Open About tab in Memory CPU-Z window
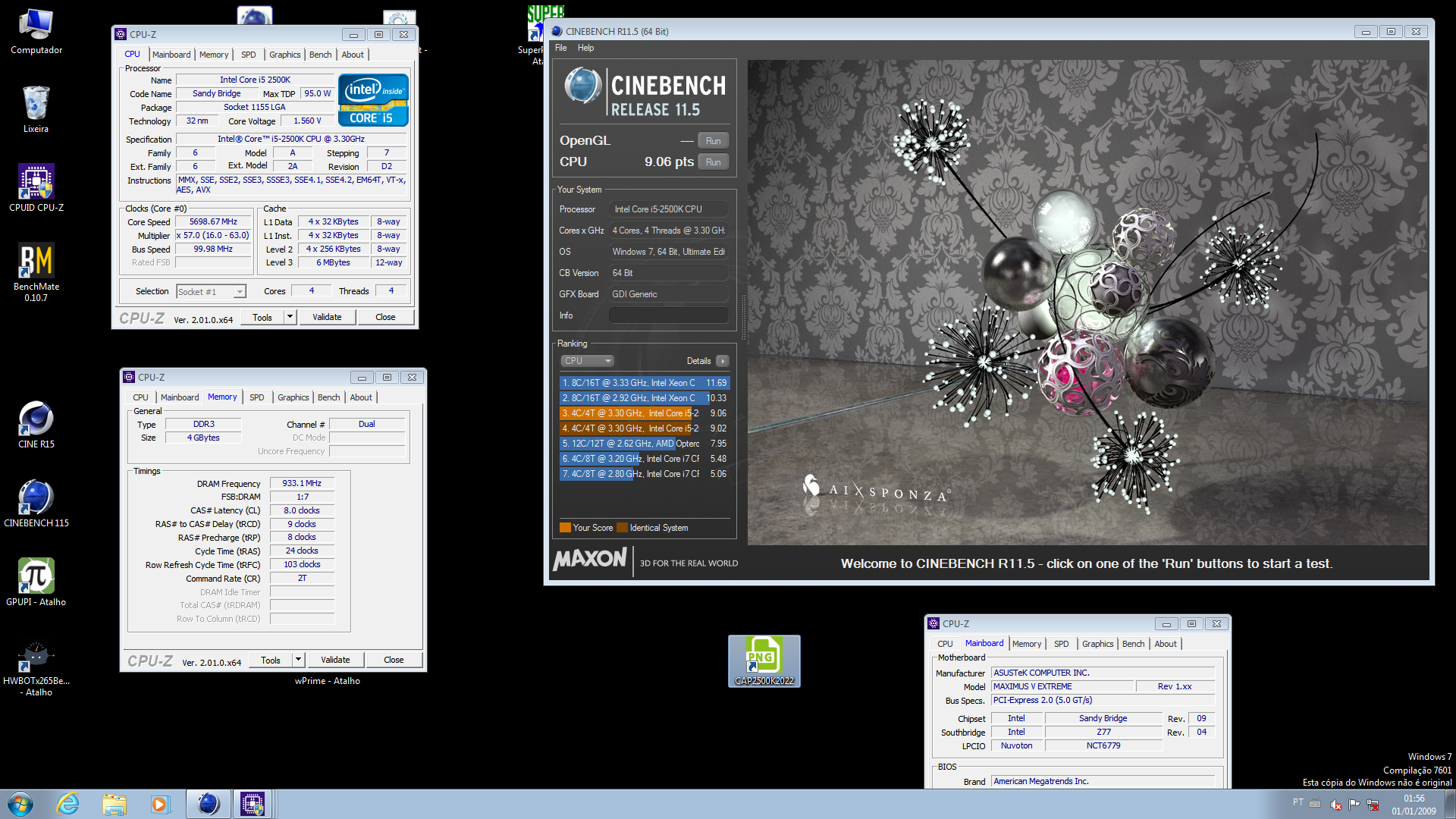This screenshot has height=819, width=1456. 361,397
